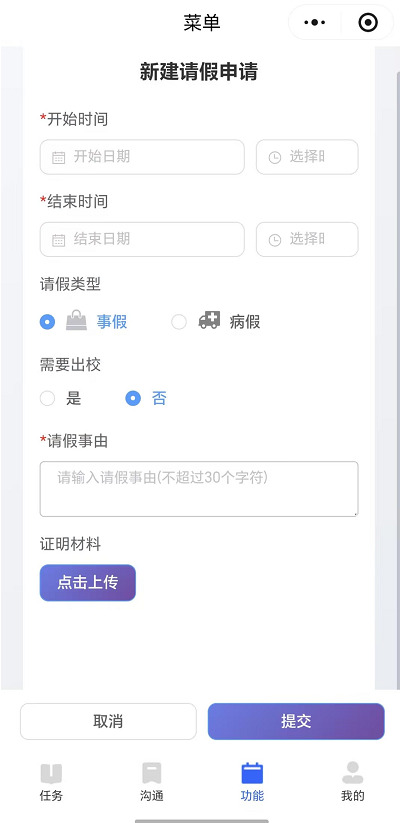
Task: Choose 否 for 需要出校
Action: pyautogui.click(x=133, y=398)
